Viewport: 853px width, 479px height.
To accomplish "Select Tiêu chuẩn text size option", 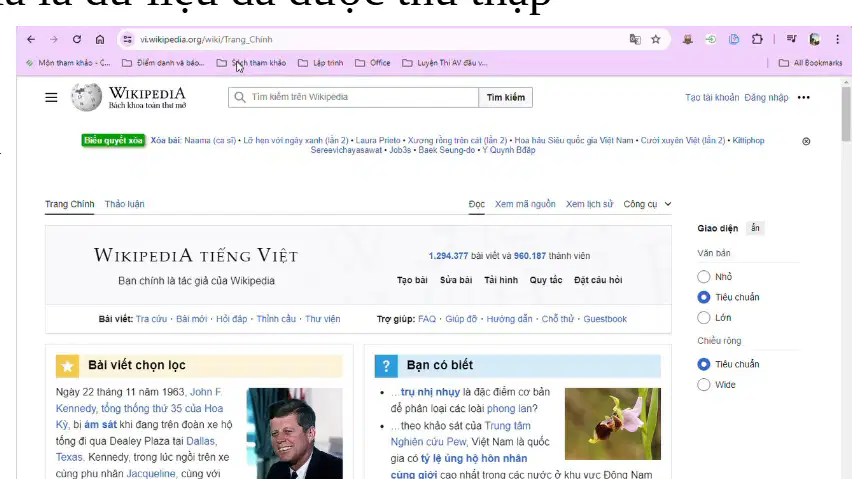I will click(703, 297).
